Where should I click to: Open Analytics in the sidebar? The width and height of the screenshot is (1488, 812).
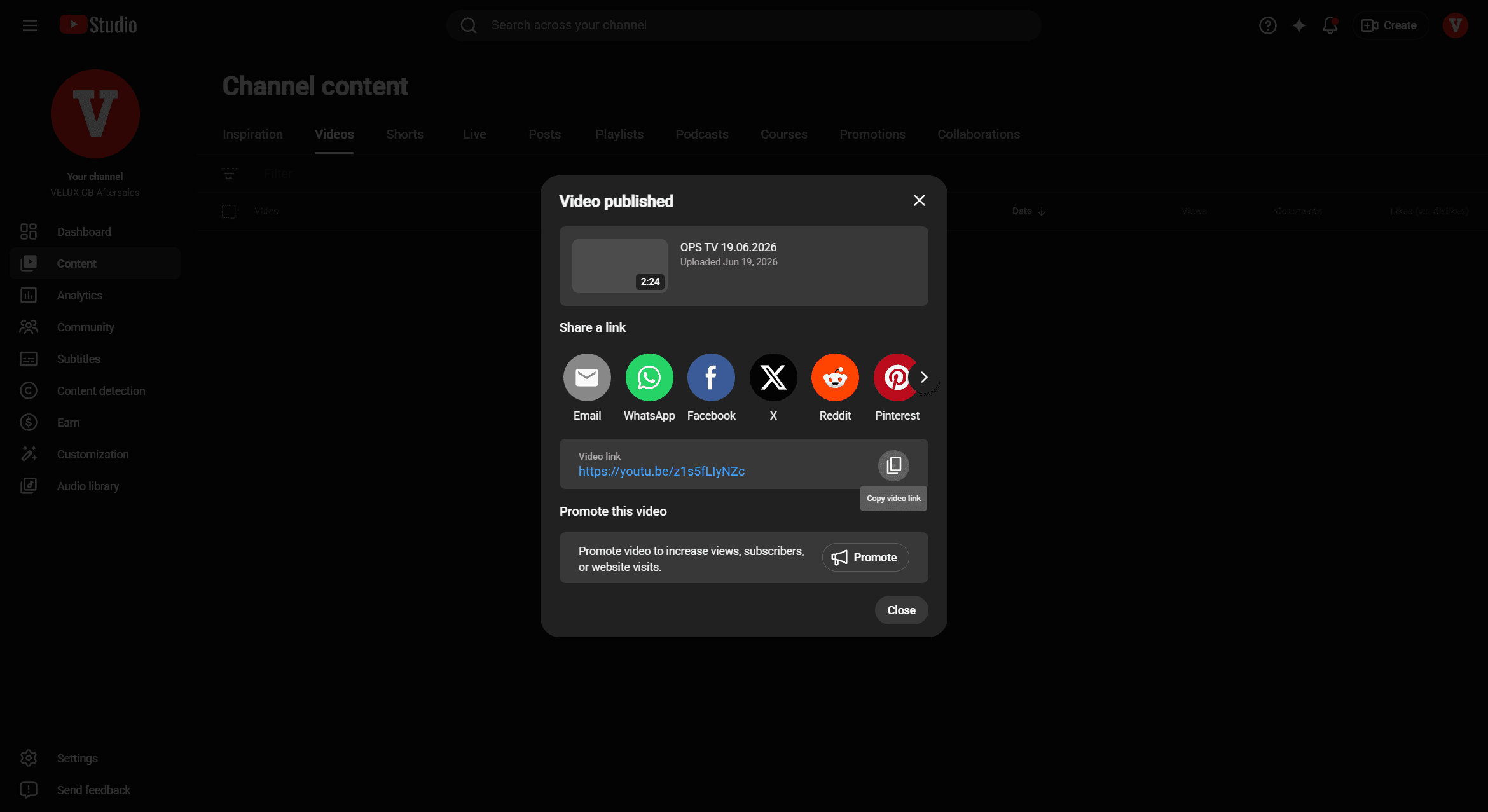point(95,295)
